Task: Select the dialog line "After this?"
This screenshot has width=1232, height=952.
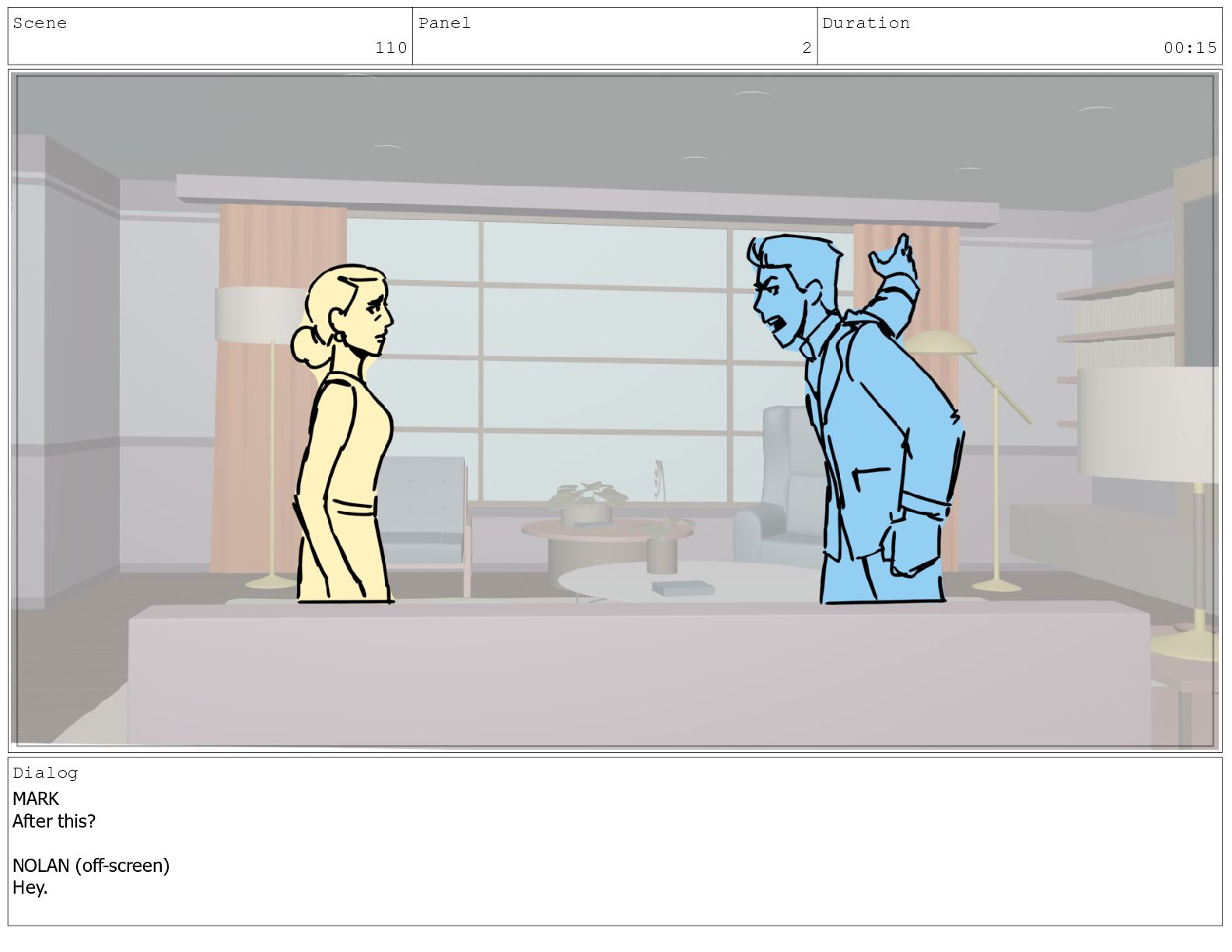Action: pyautogui.click(x=54, y=821)
